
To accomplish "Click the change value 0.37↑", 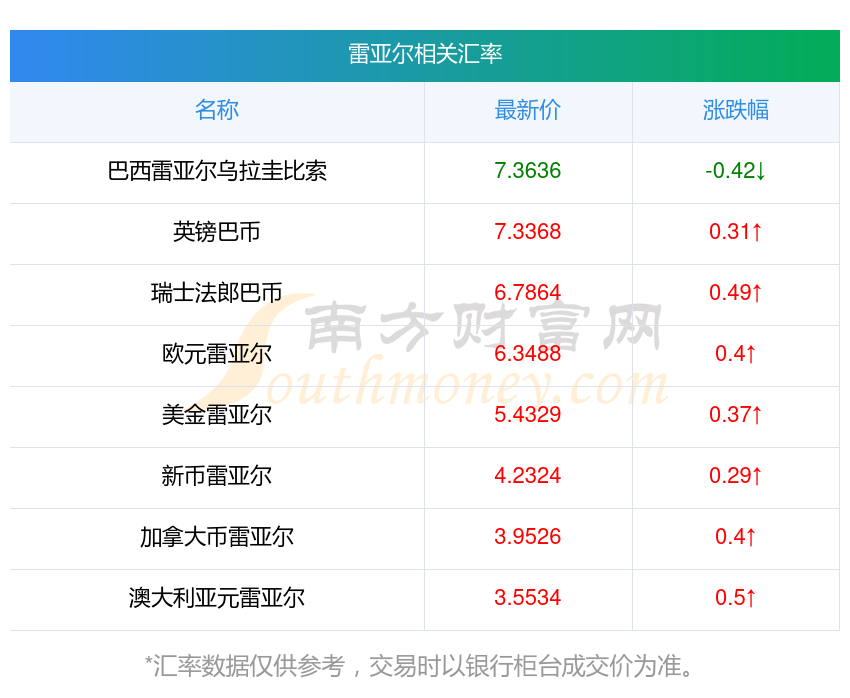I will (x=736, y=415).
